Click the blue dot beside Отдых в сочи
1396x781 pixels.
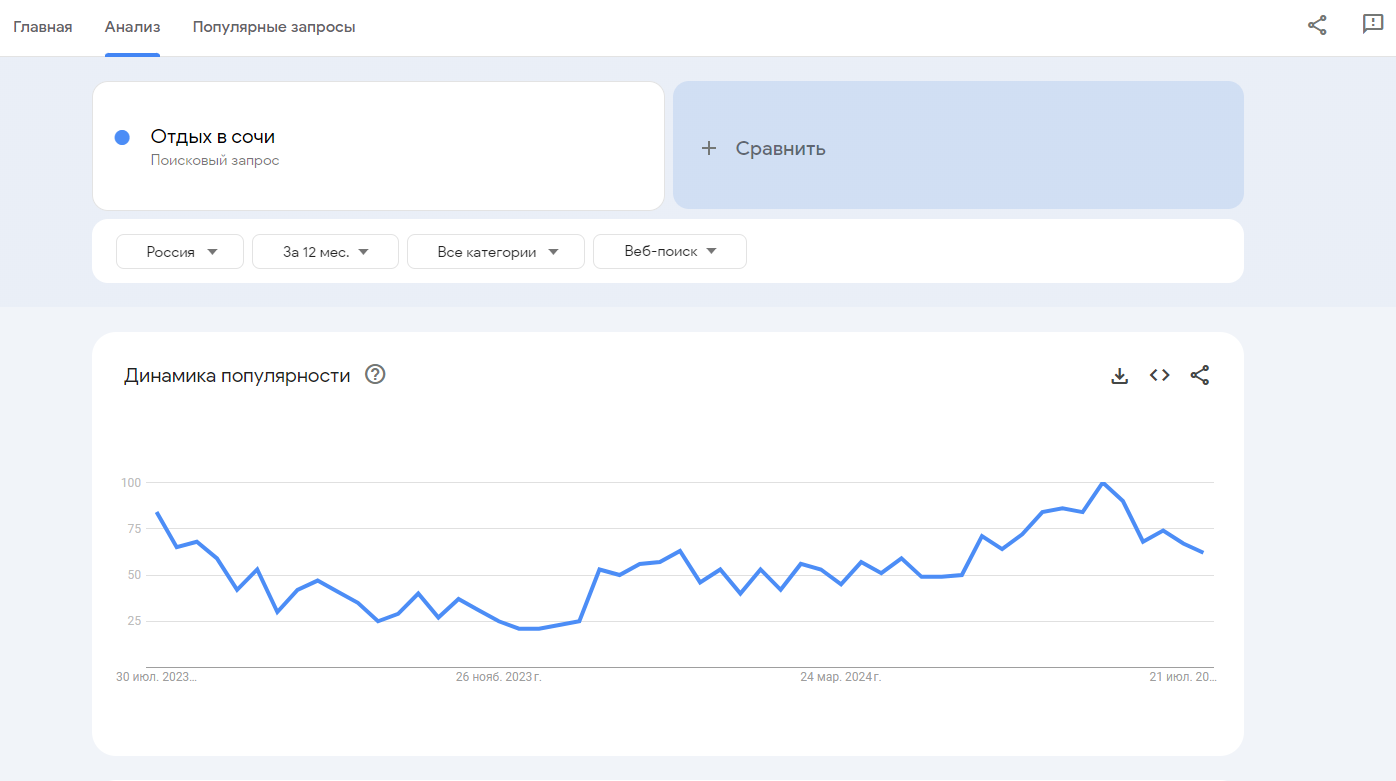pyautogui.click(x=122, y=138)
